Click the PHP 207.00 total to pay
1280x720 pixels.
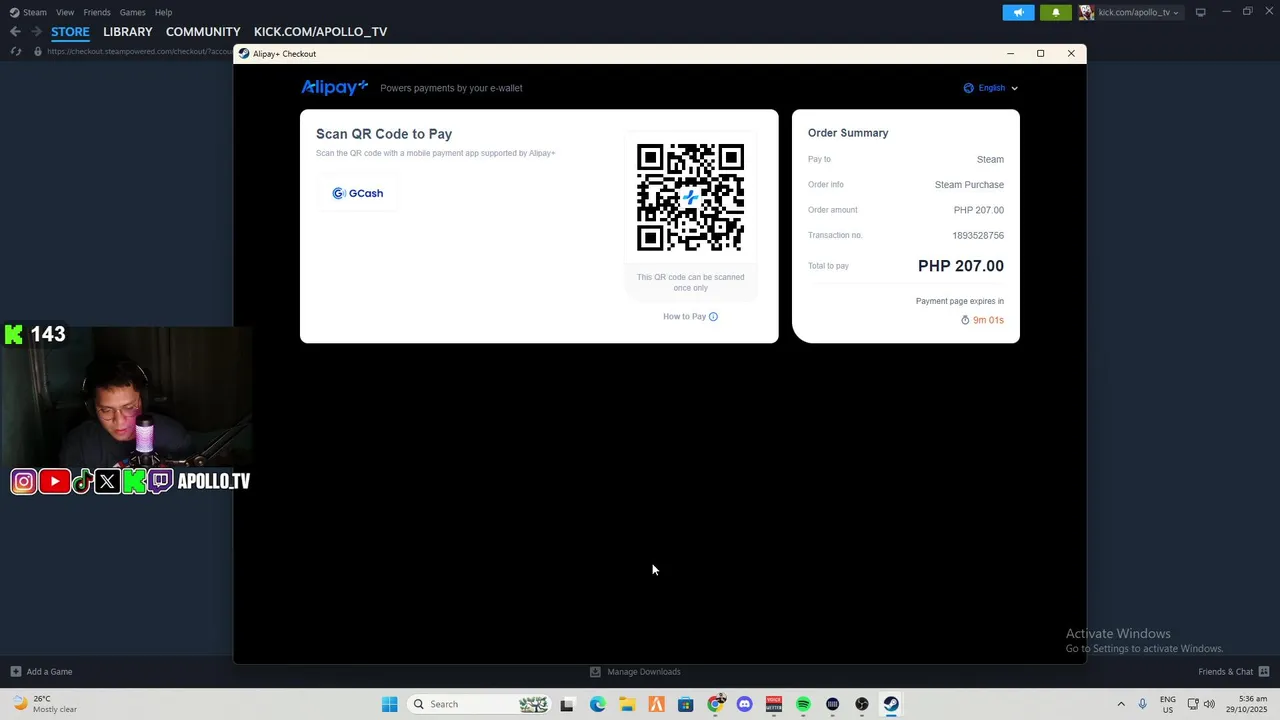[961, 266]
